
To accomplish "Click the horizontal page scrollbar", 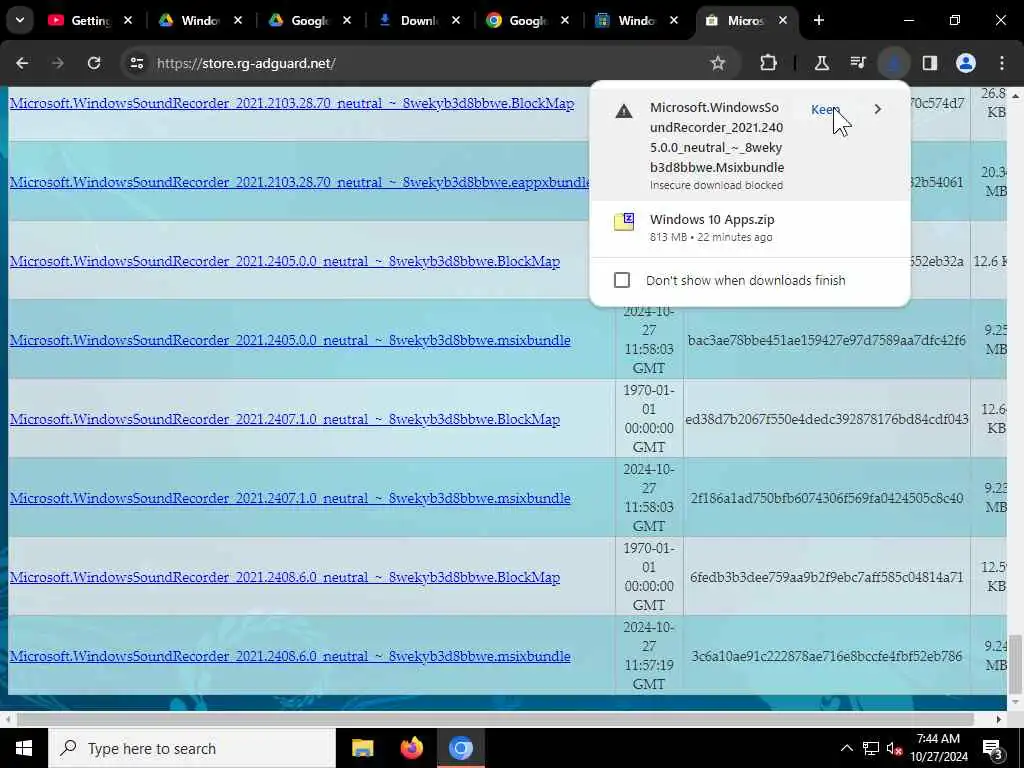I will coord(495,719).
